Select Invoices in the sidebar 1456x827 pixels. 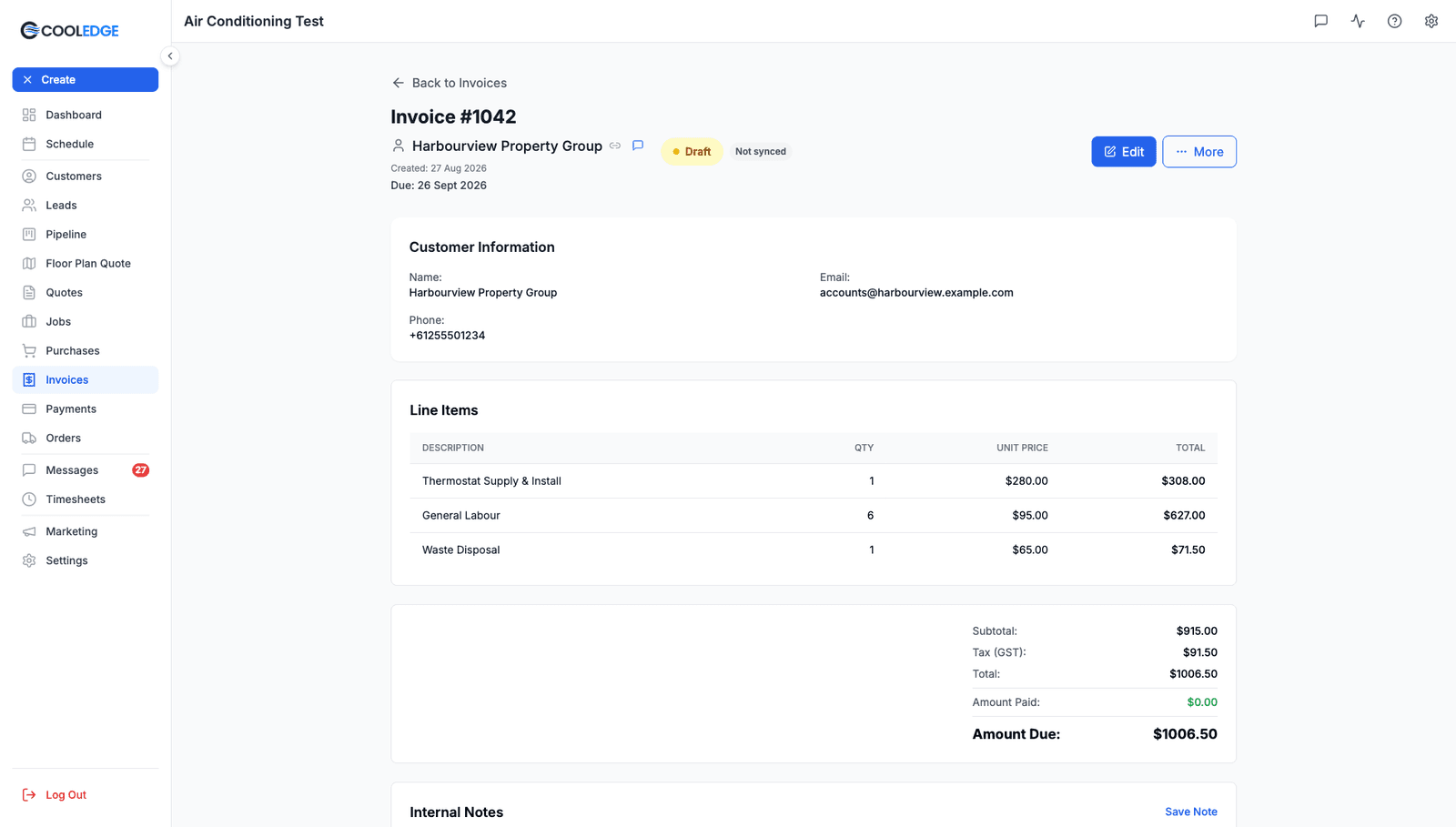pos(86,380)
